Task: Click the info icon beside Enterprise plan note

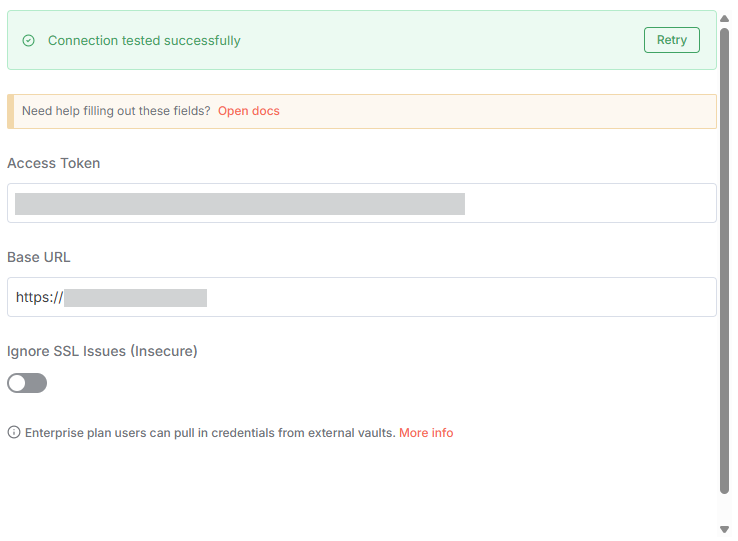Action: point(14,433)
